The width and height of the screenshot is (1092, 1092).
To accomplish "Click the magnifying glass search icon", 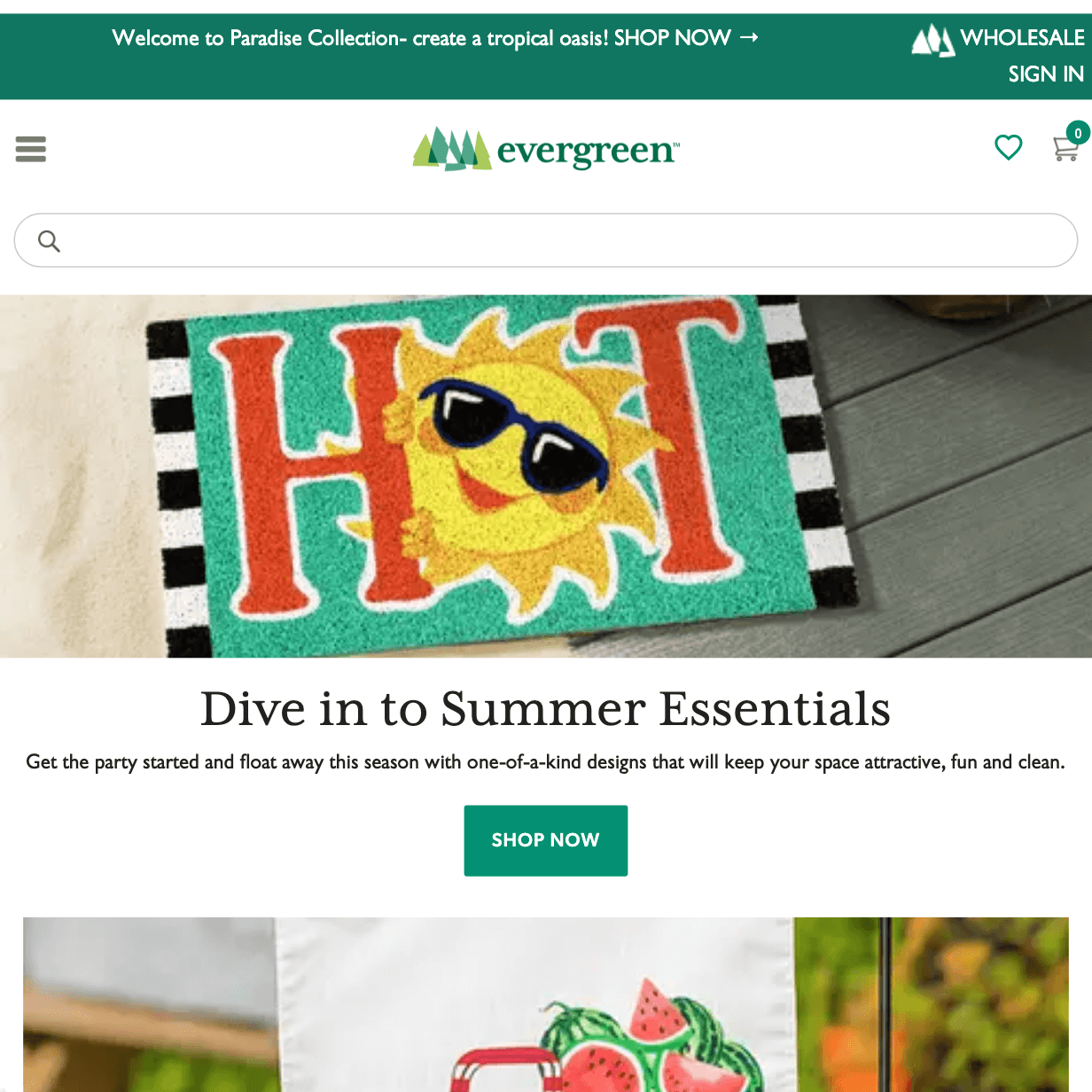I will tap(49, 240).
